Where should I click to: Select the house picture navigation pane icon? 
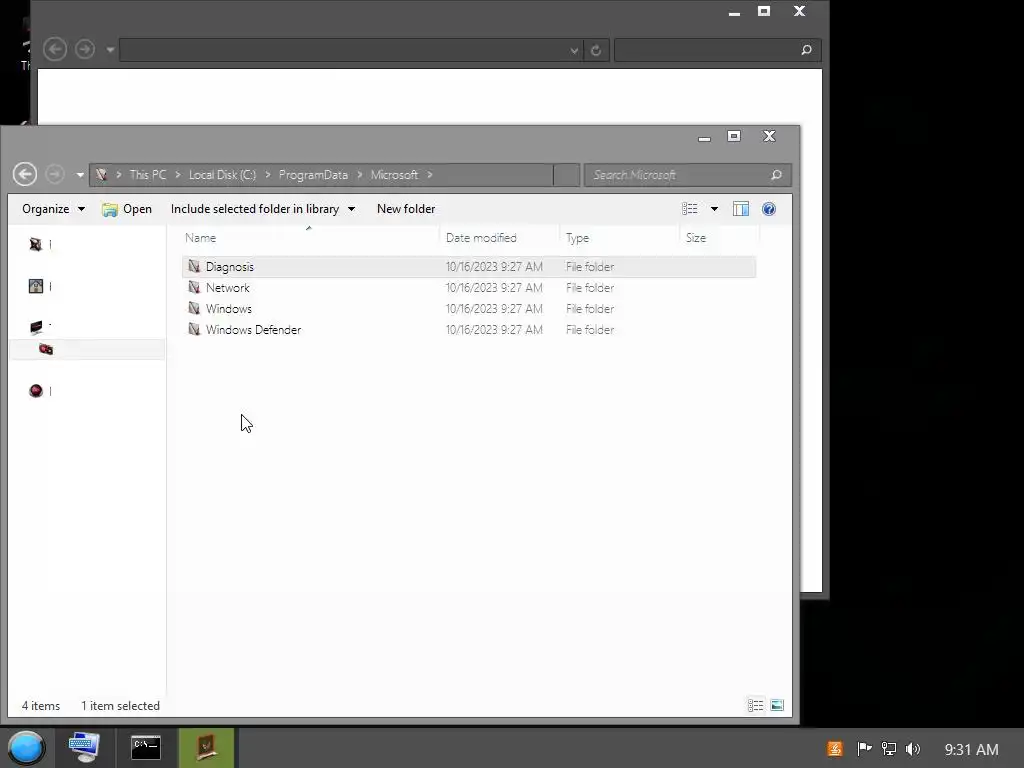click(x=36, y=286)
